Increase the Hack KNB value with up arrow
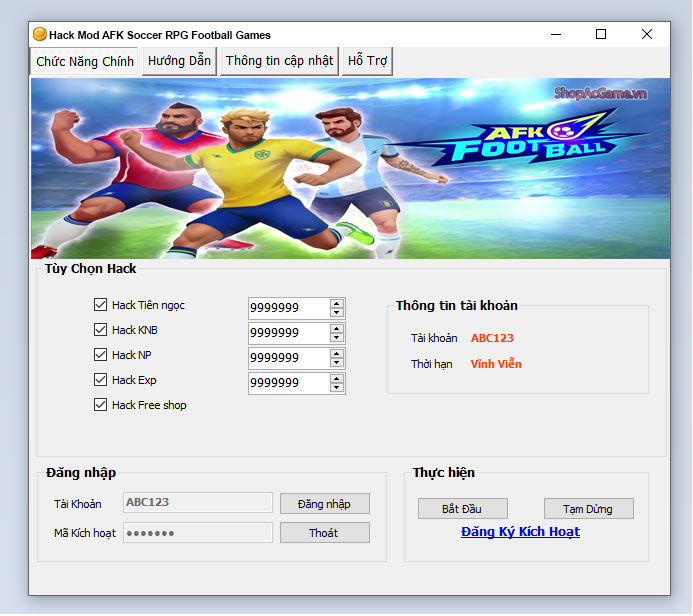Screen dimensions: 693x616 (337, 329)
